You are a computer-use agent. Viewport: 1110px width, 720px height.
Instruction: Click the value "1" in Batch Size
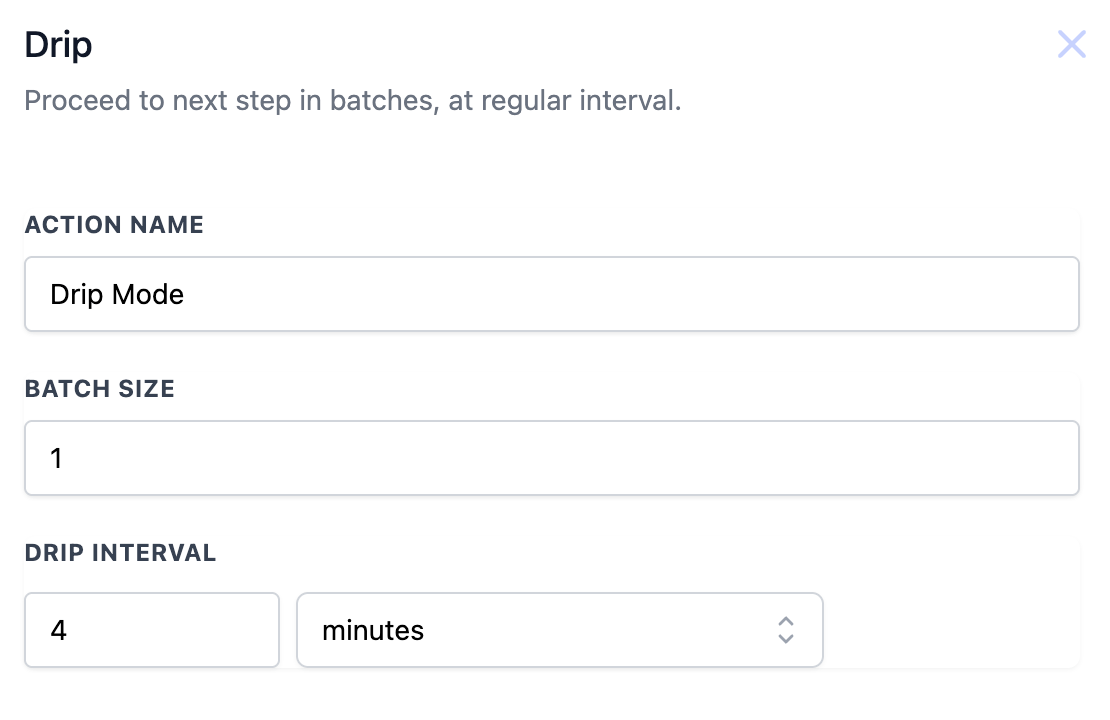pyautogui.click(x=56, y=458)
